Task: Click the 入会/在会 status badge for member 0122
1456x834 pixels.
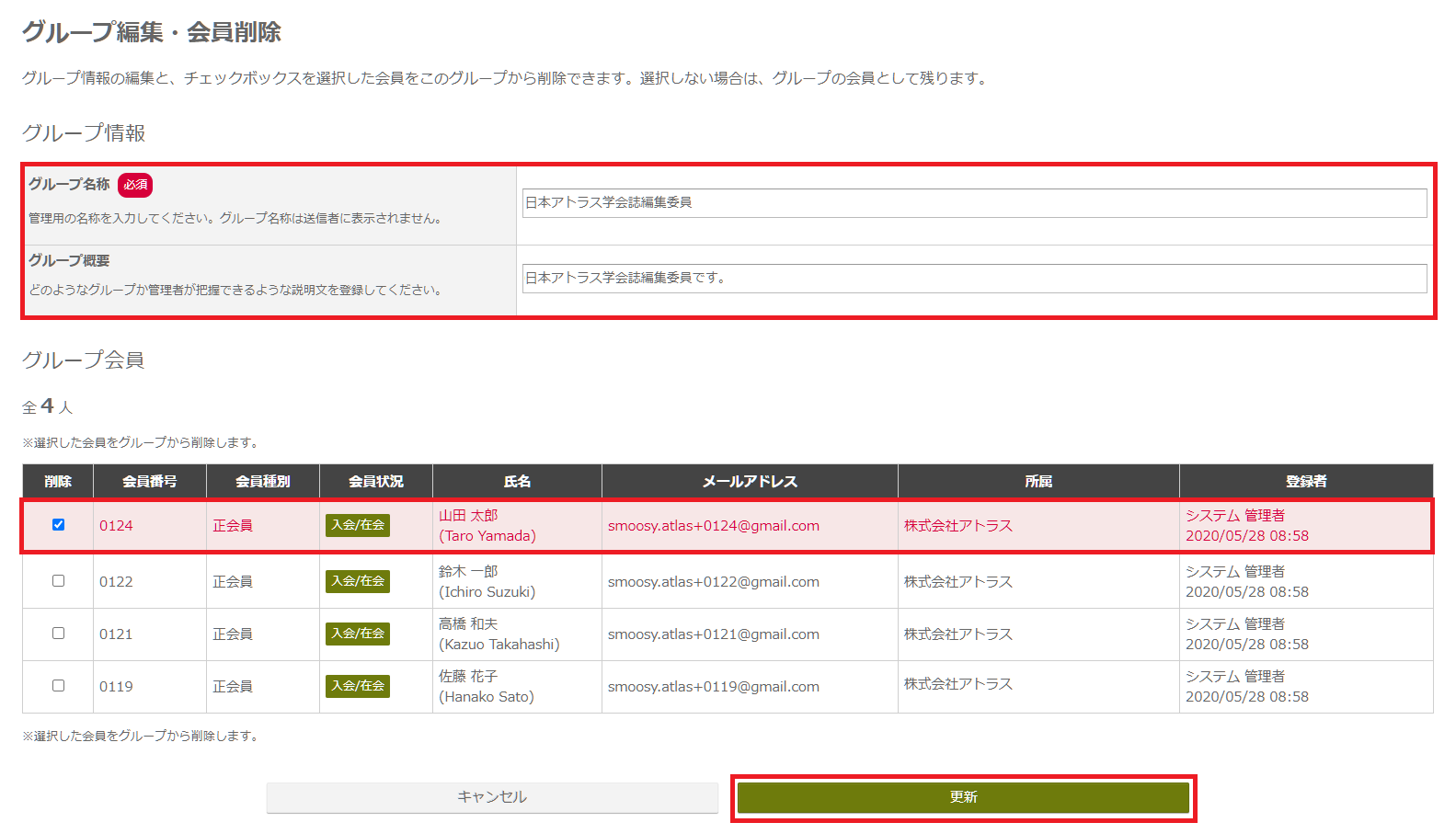Action: coord(358,581)
